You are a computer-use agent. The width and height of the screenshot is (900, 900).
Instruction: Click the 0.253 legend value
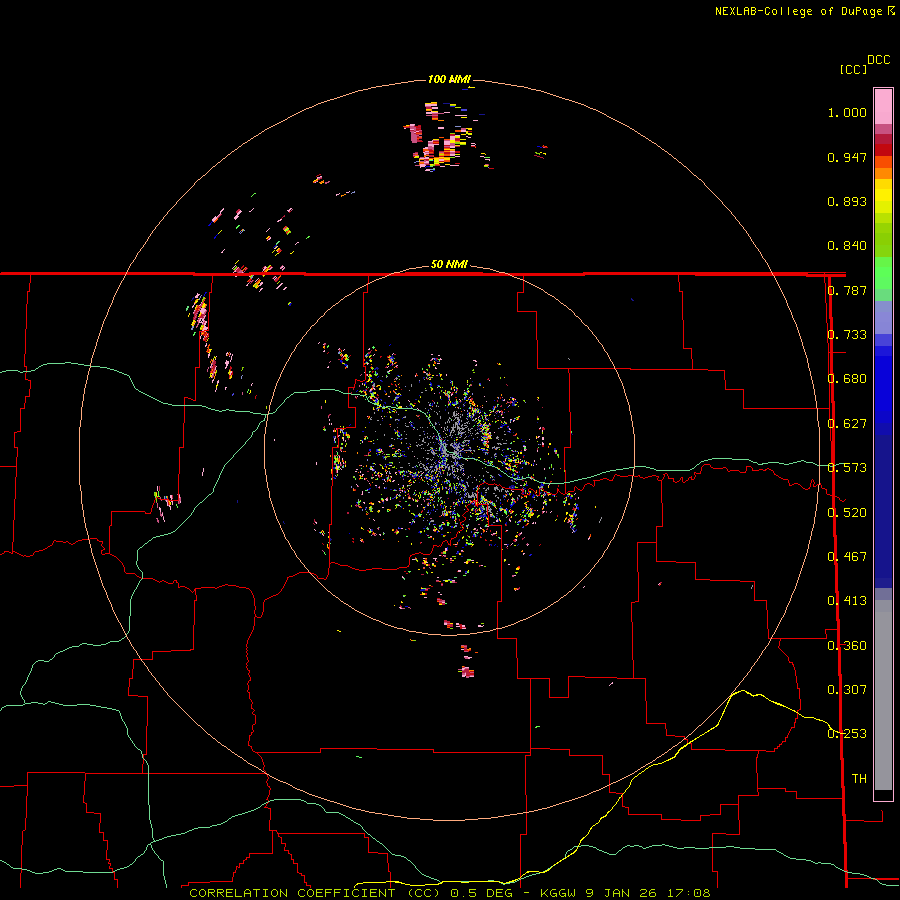pyautogui.click(x=847, y=734)
